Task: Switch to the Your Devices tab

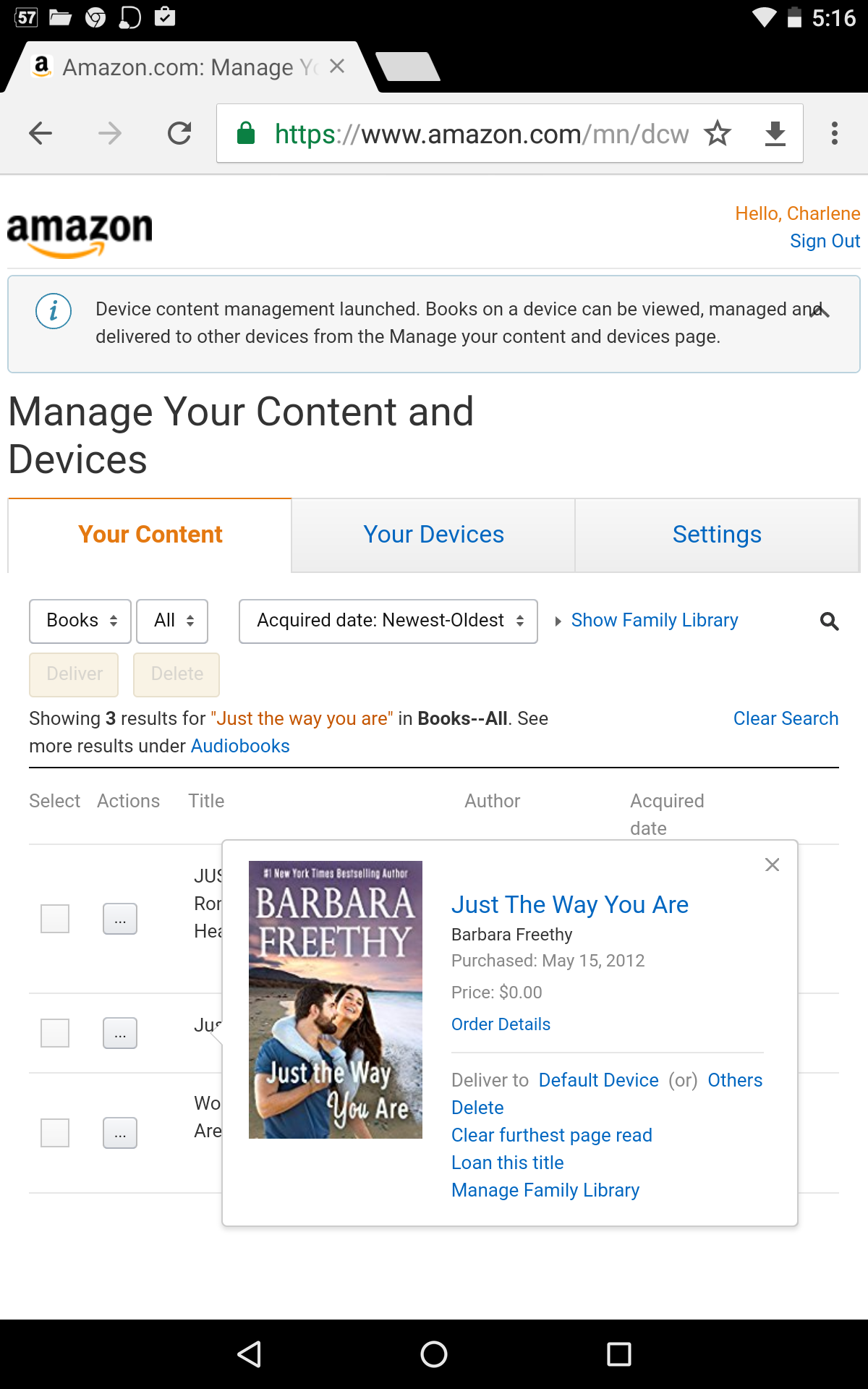Action: pos(433,535)
